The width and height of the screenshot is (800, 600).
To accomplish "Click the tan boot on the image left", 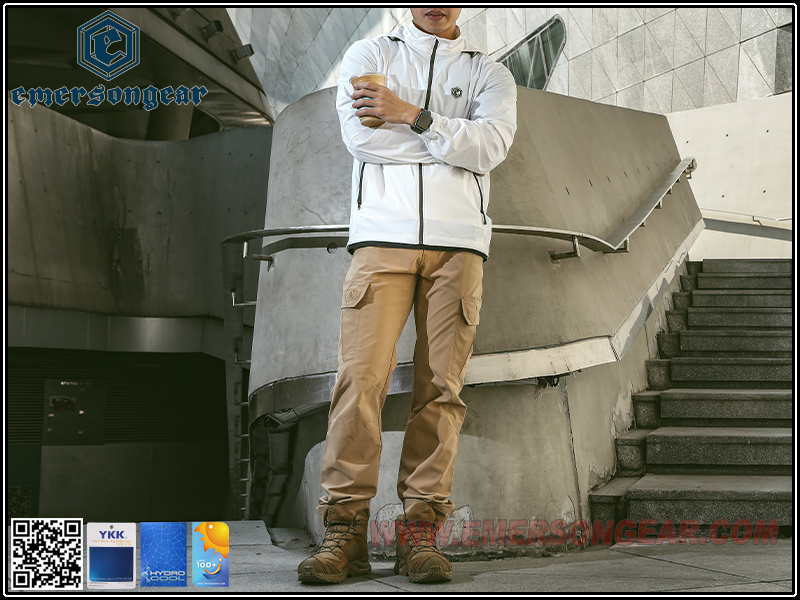I will (x=336, y=550).
